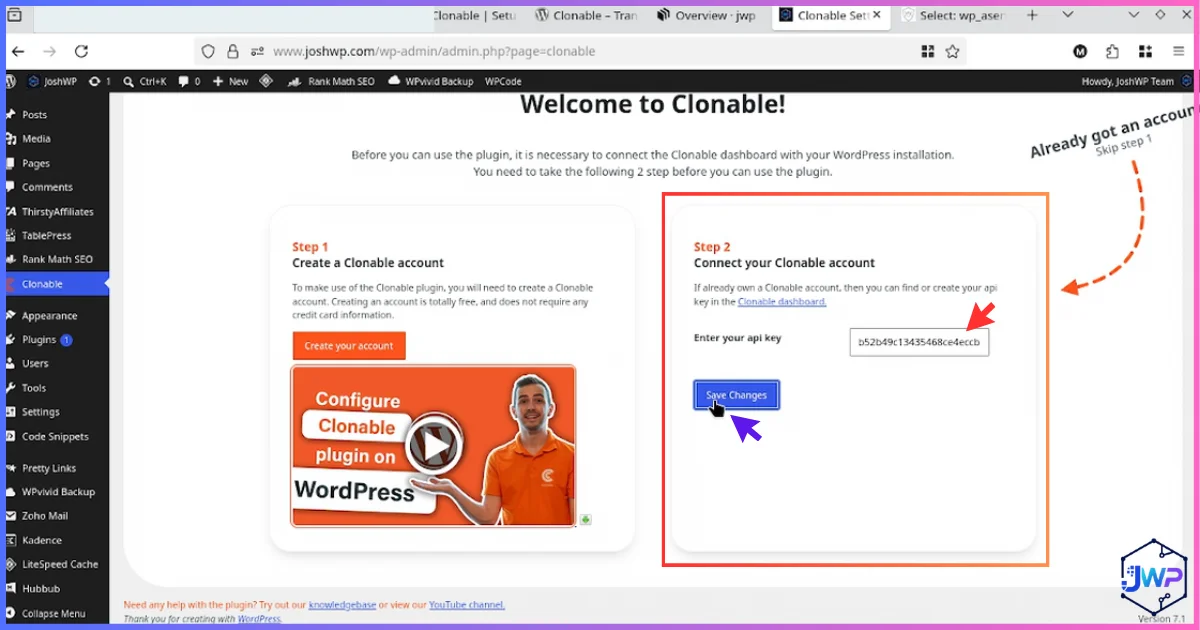Collapse the sidebar with Collapse Menu

[55, 614]
